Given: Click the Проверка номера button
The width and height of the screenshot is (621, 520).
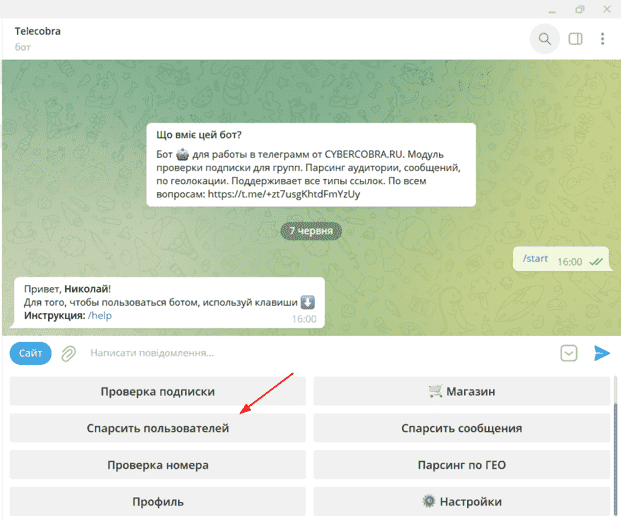Looking at the screenshot, I should [158, 465].
